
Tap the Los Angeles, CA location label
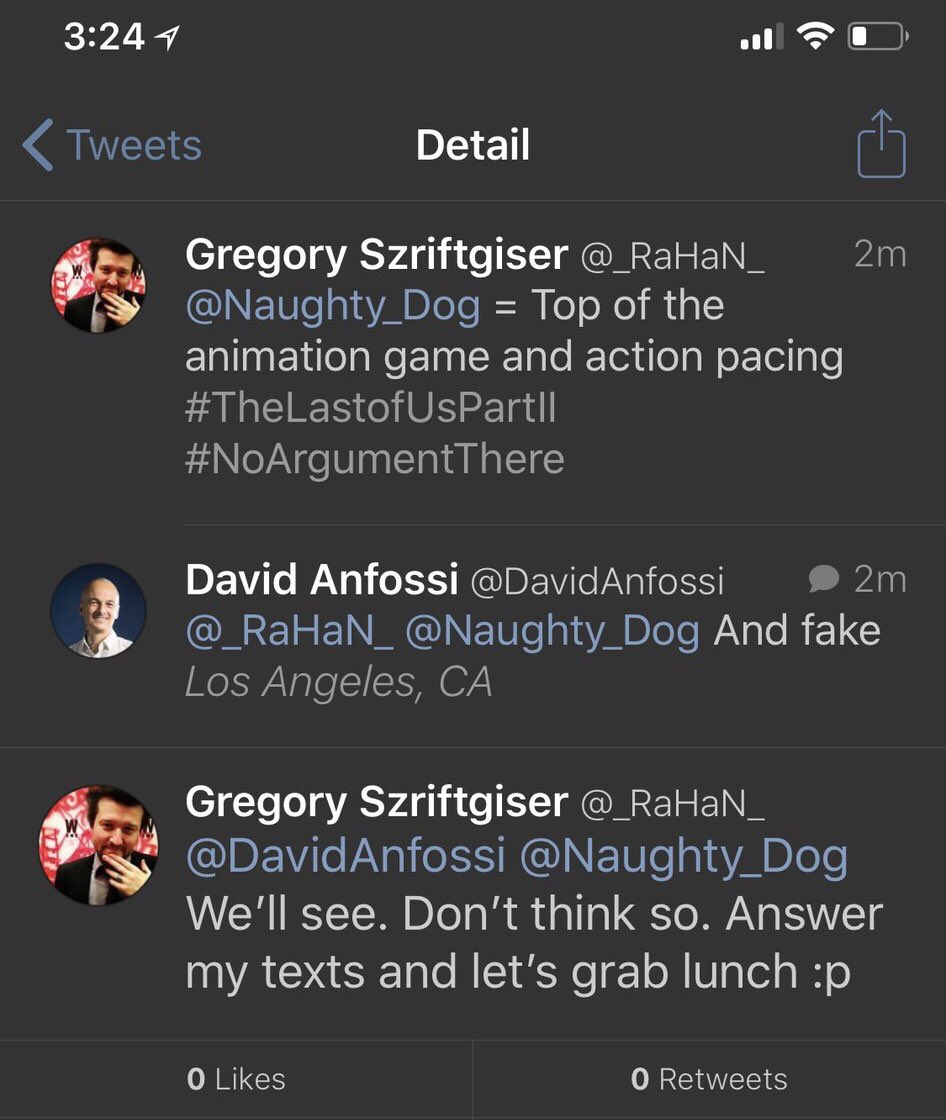pos(339,681)
